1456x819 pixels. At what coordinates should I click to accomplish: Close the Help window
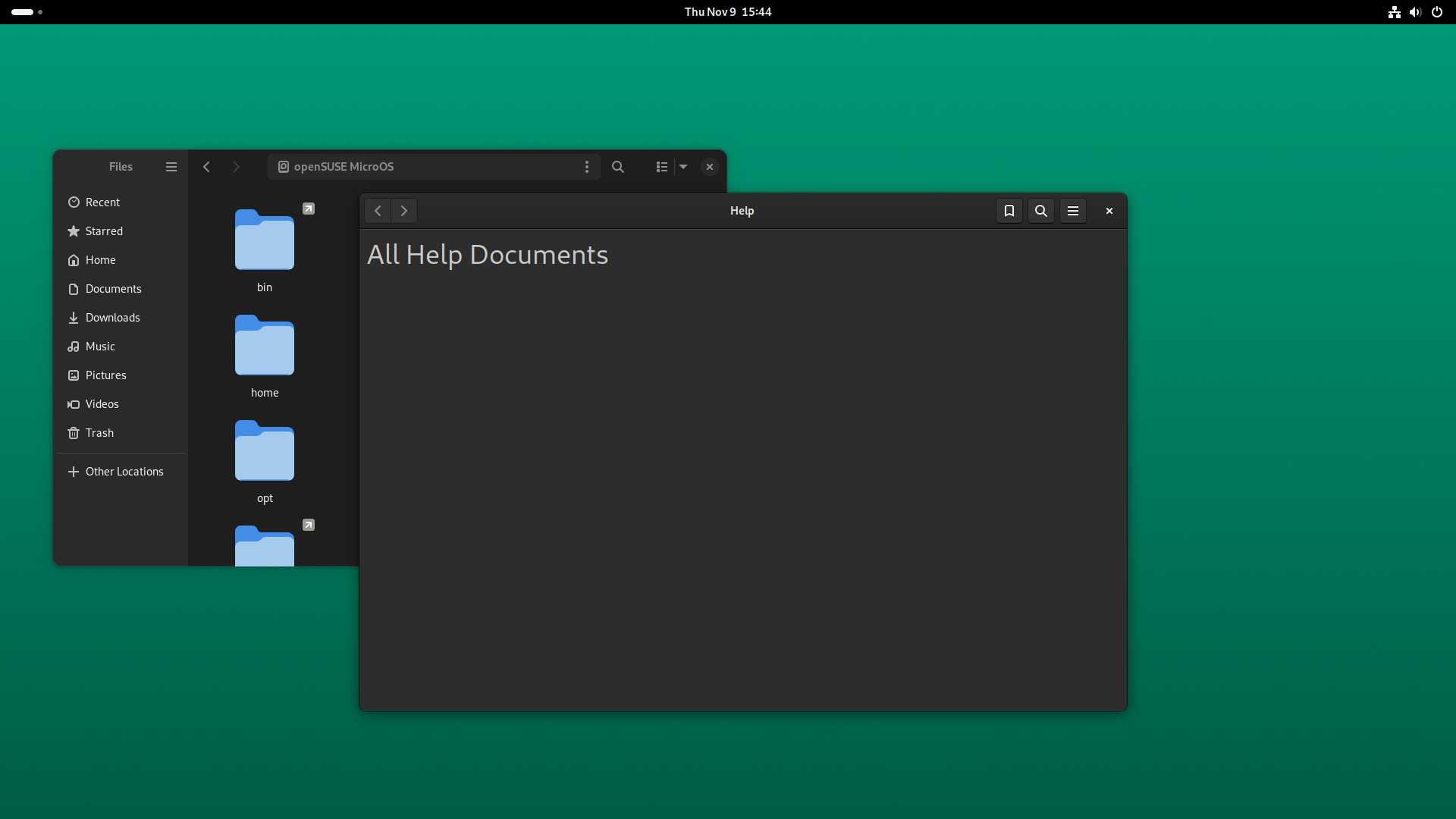1109,211
